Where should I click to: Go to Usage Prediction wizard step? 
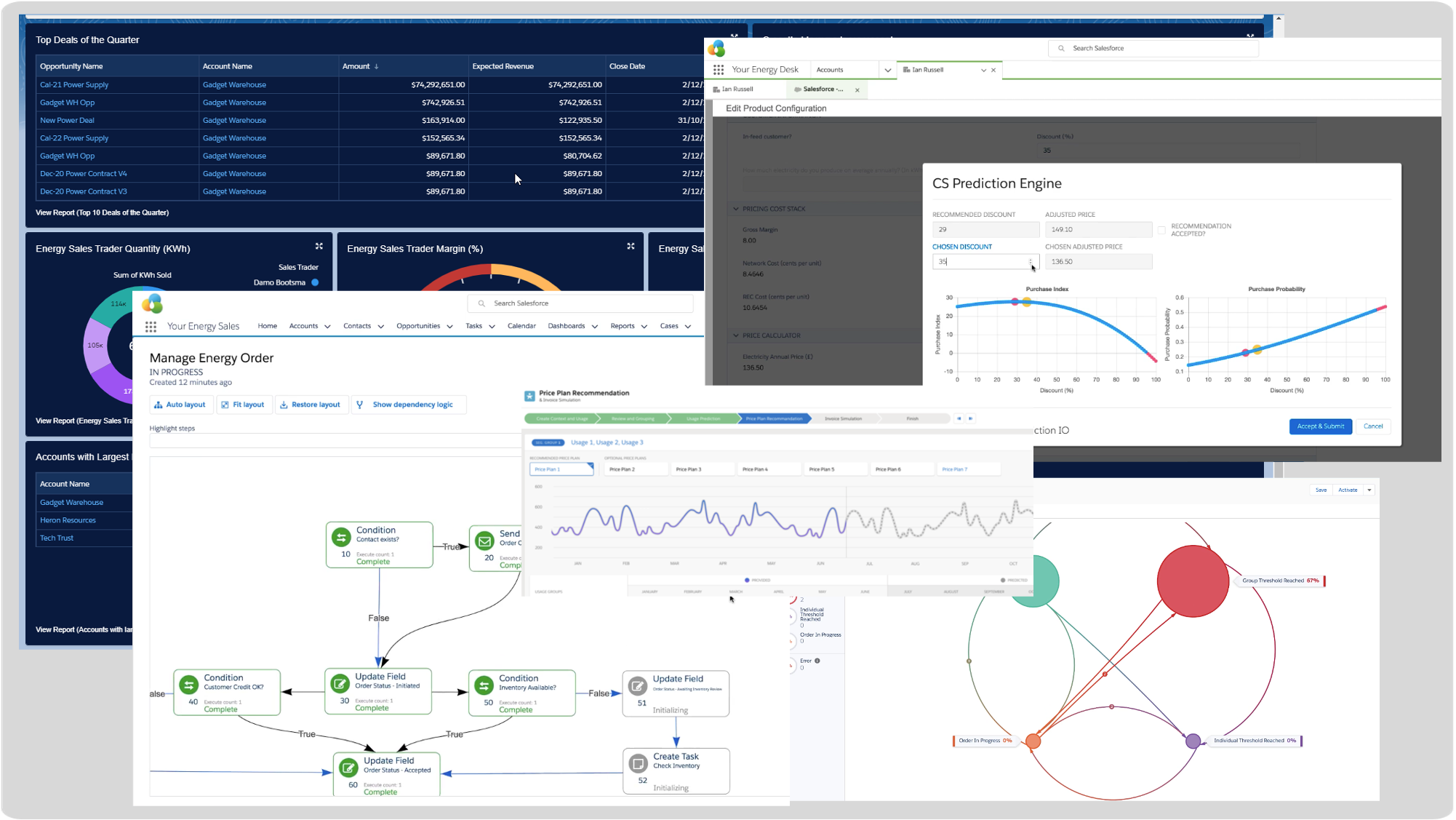[703, 418]
